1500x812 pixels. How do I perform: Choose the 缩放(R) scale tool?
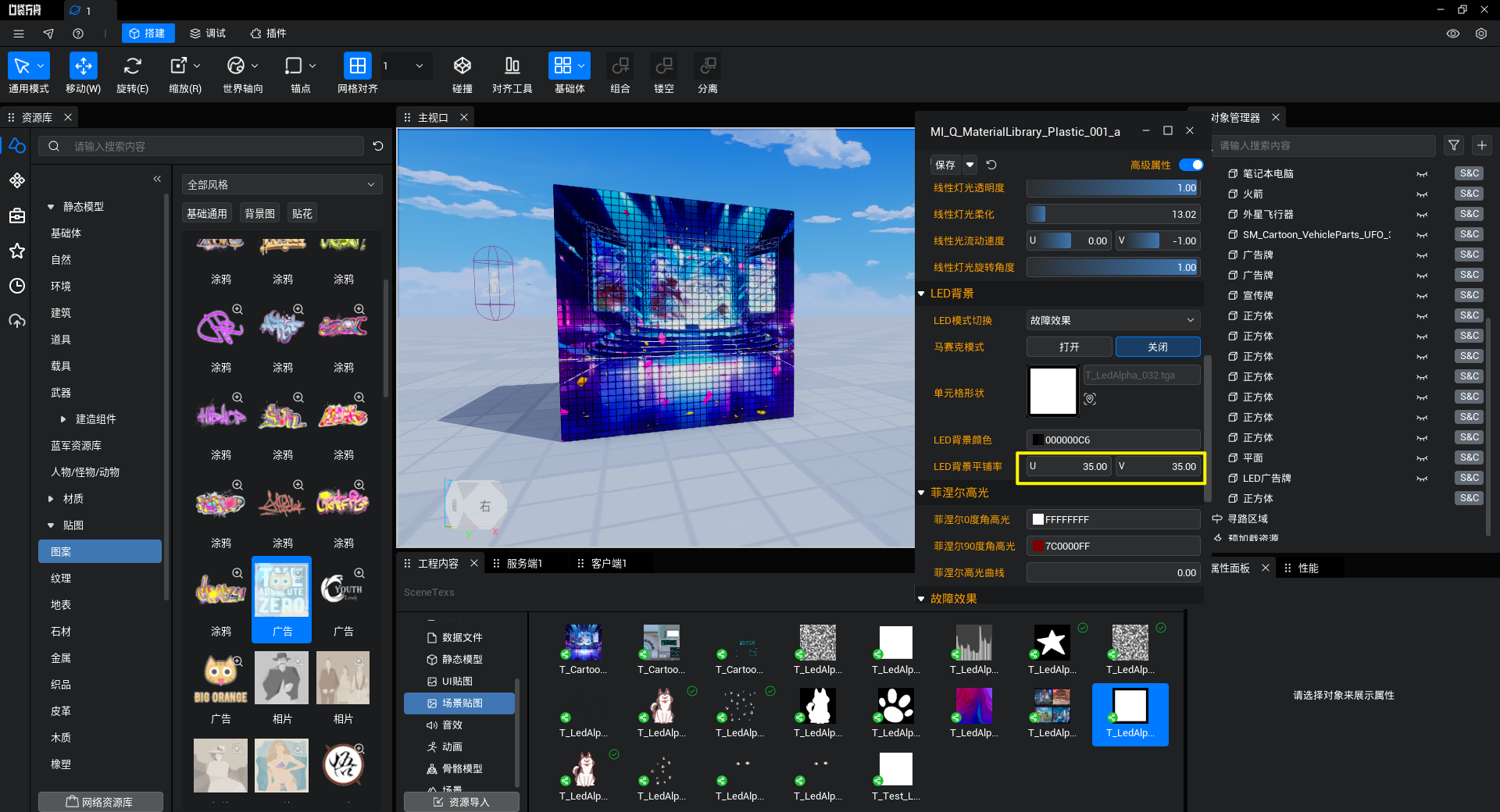(179, 66)
